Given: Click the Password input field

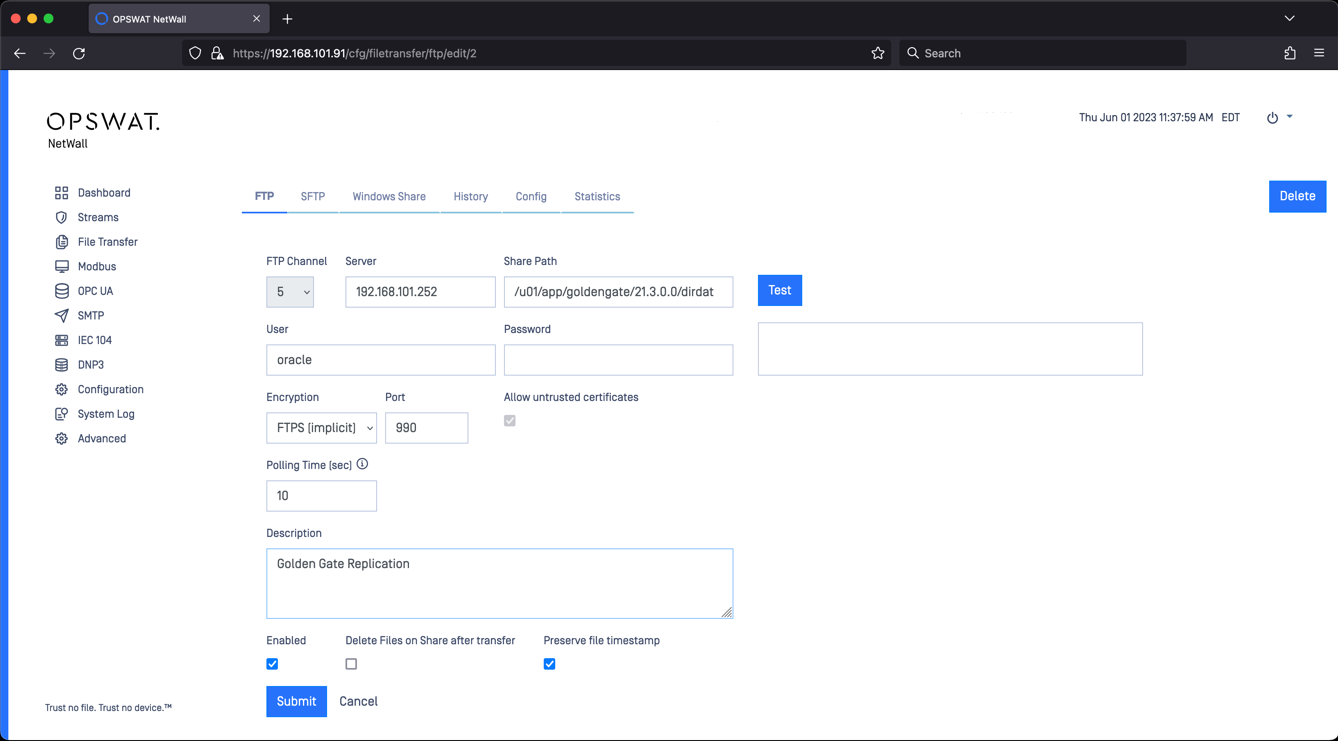Looking at the screenshot, I should click(618, 360).
